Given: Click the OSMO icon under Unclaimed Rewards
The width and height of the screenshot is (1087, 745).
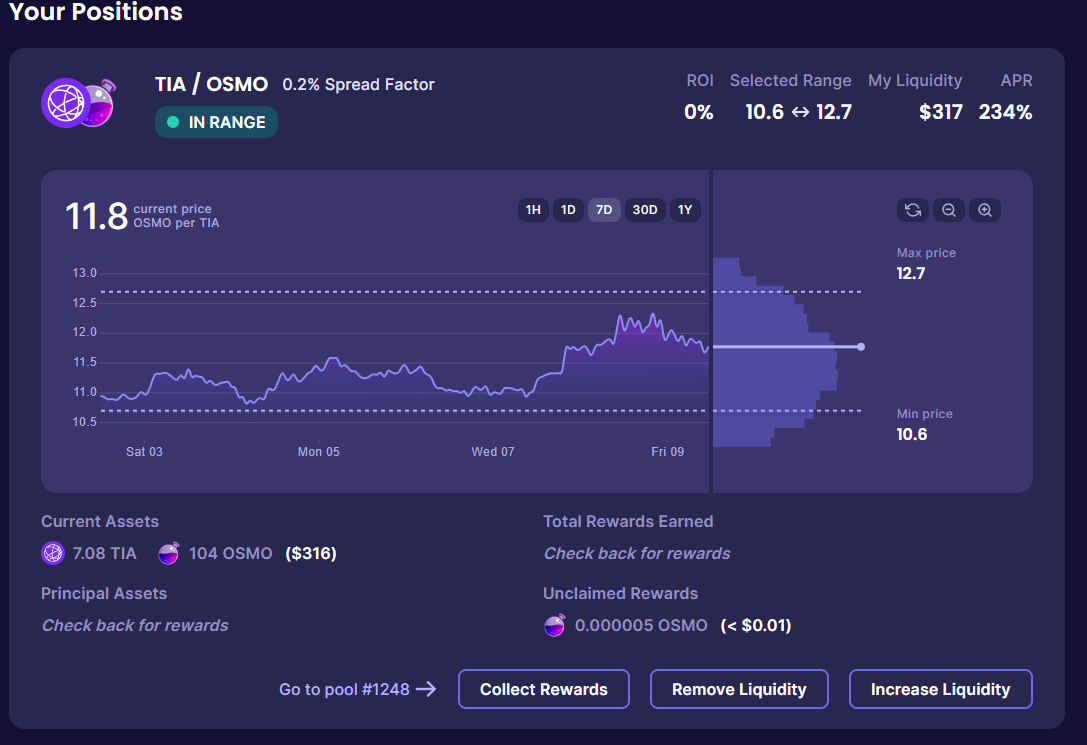Looking at the screenshot, I should tap(554, 625).
